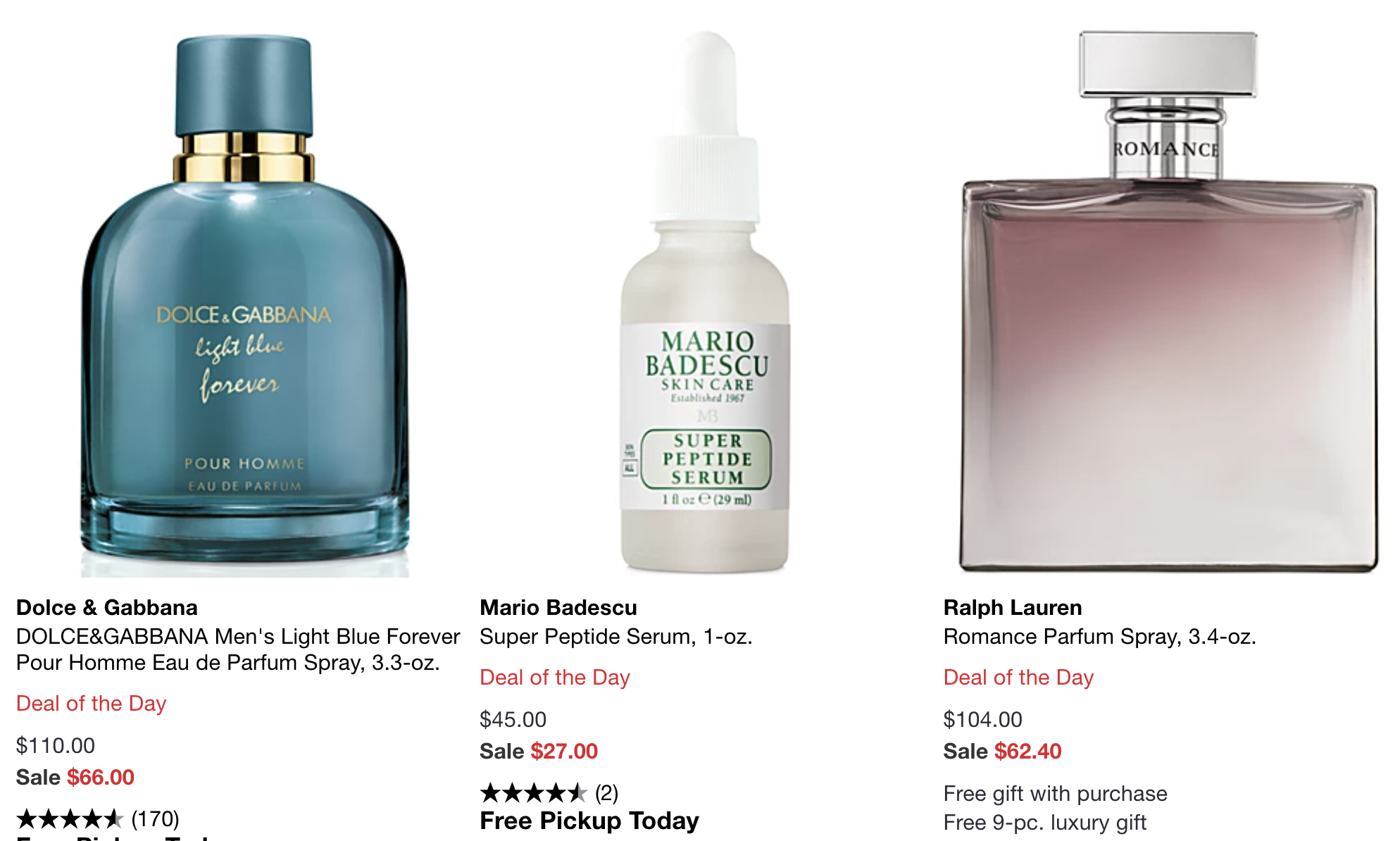Click the Sale $27.00 price
1400x841 pixels.
click(539, 751)
